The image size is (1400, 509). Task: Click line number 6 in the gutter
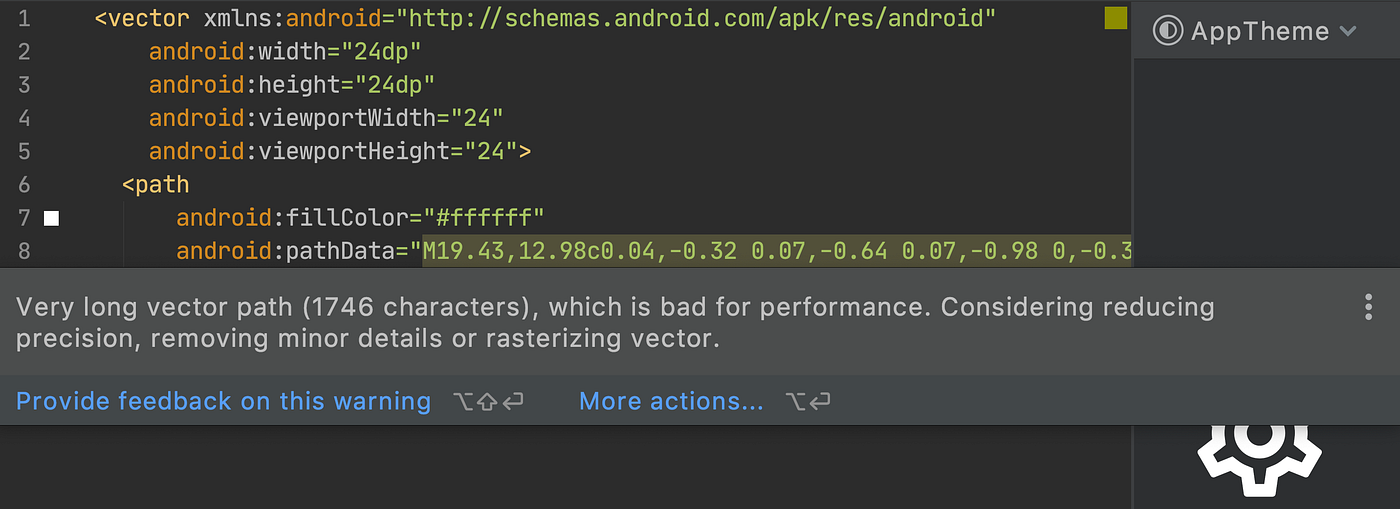[x=24, y=185]
